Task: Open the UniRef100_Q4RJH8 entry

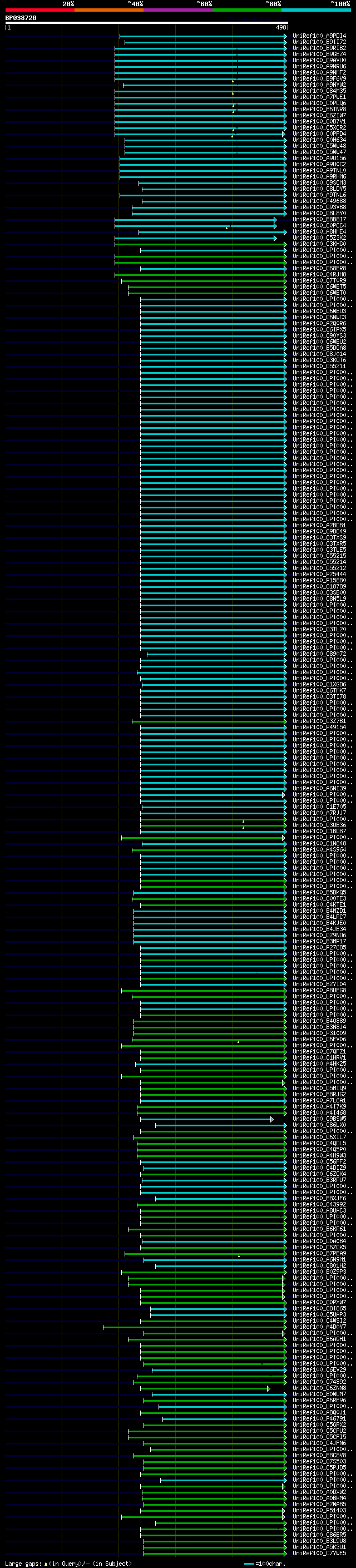Action: click(319, 275)
